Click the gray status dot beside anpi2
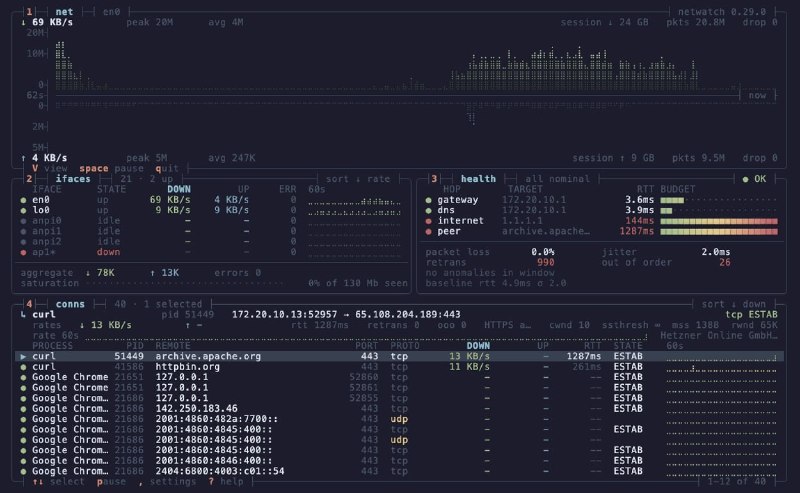Viewport: 800px width, 493px height. coord(23,242)
